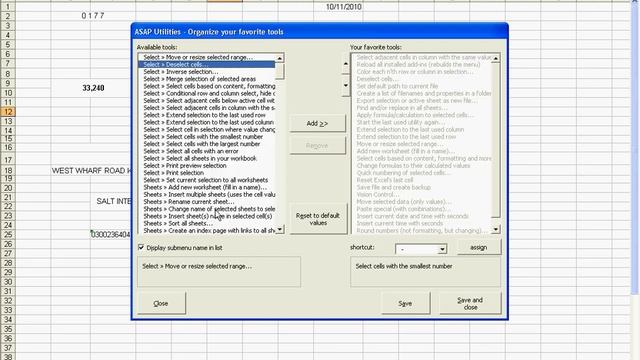Select favorite 'Reload all installed add-ins' entry
This screenshot has width=640, height=360.
pos(422,64)
